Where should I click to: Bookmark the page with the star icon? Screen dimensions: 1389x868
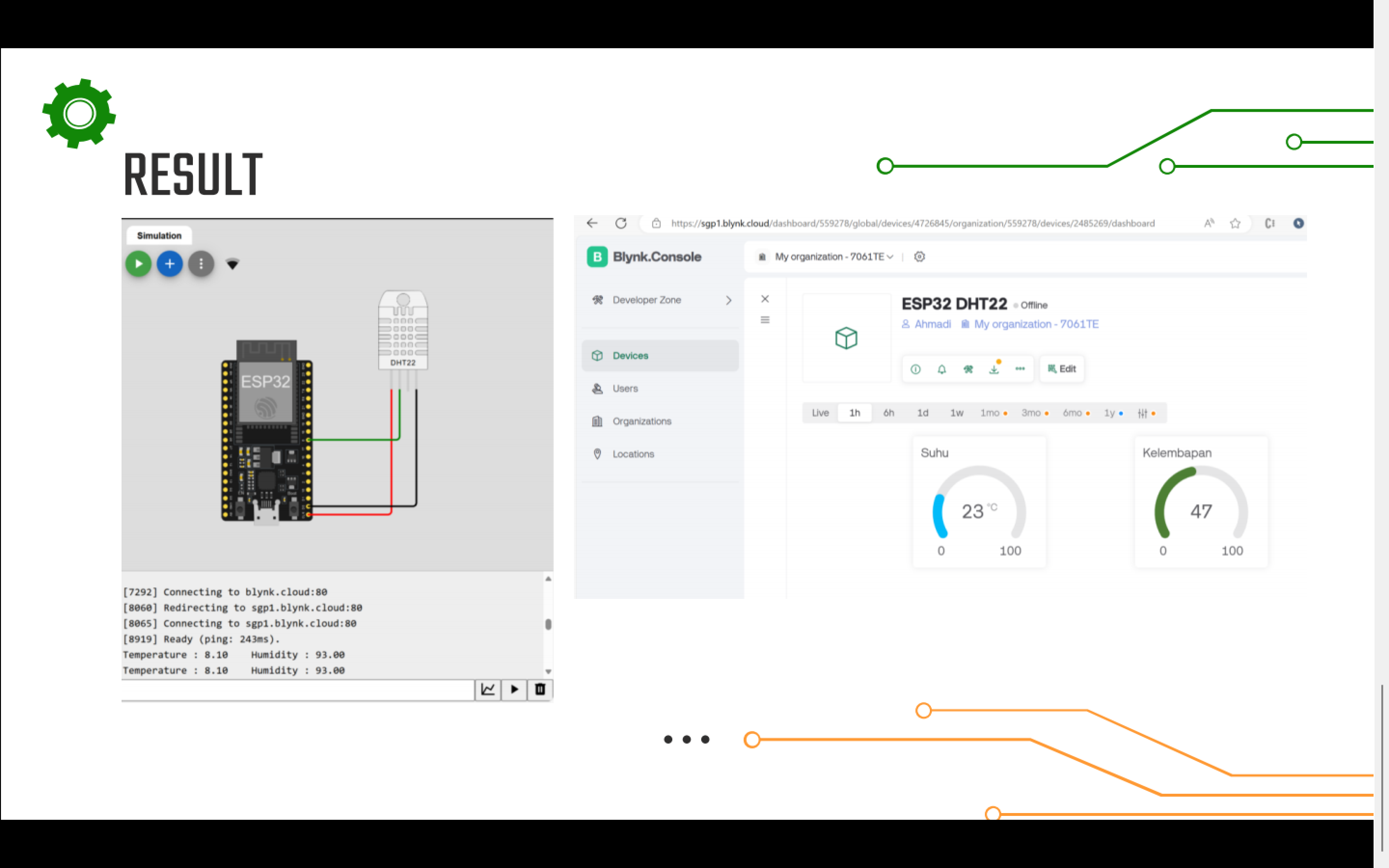click(1235, 223)
